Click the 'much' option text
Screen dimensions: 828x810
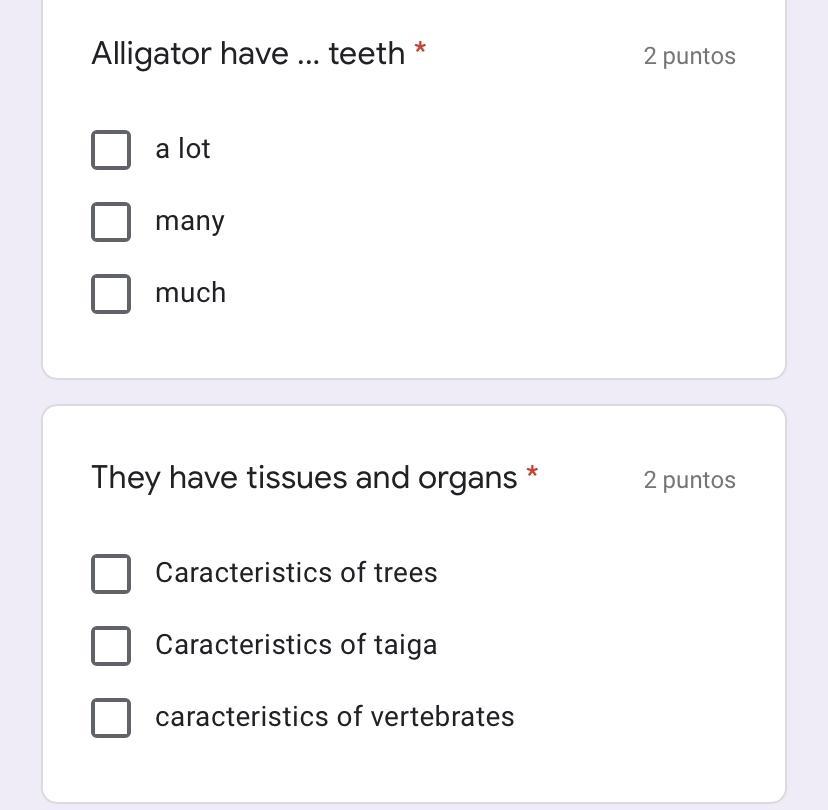click(x=191, y=293)
